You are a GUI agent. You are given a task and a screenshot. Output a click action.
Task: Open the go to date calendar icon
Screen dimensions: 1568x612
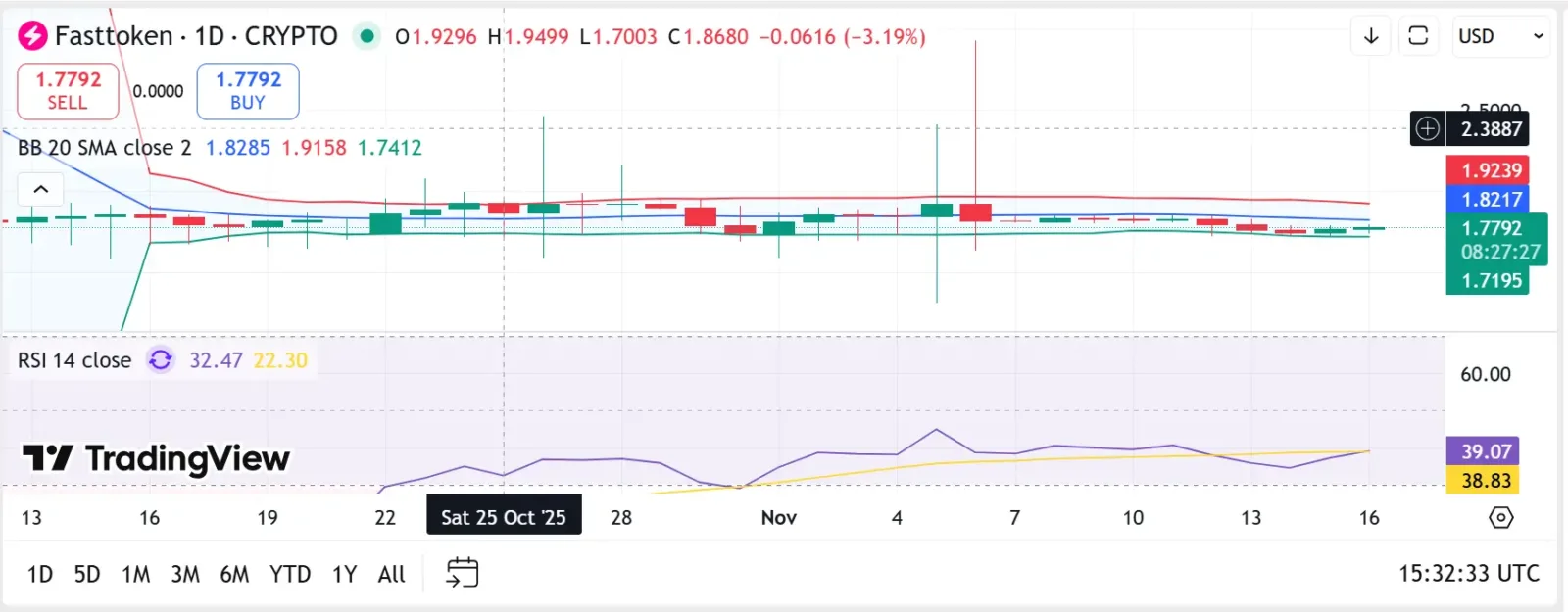coord(462,573)
